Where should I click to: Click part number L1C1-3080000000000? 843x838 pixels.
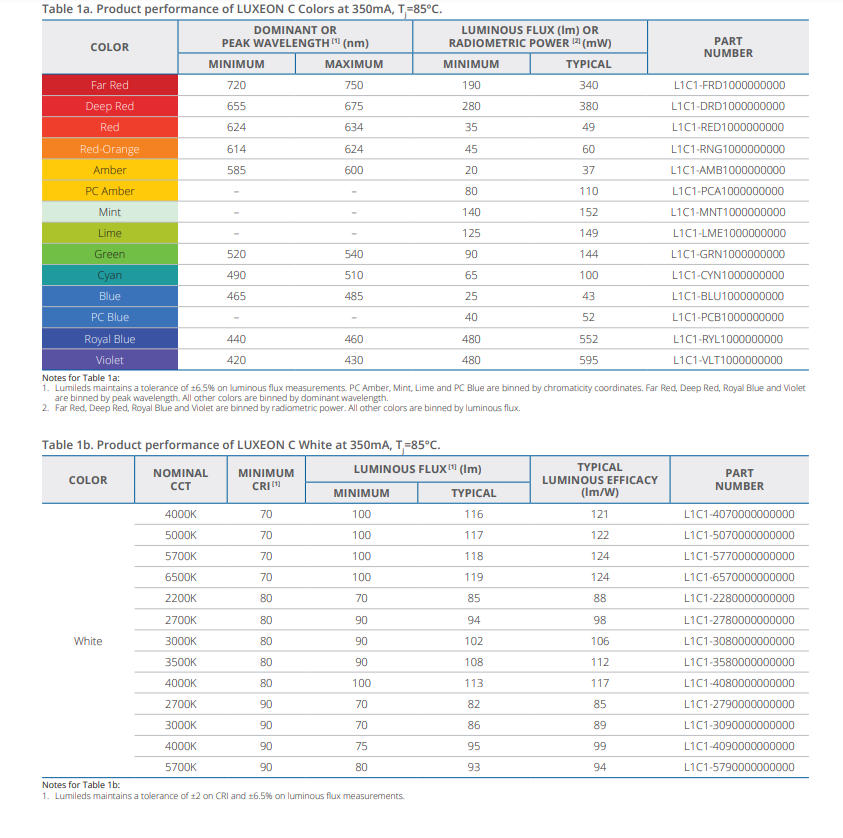click(x=739, y=641)
